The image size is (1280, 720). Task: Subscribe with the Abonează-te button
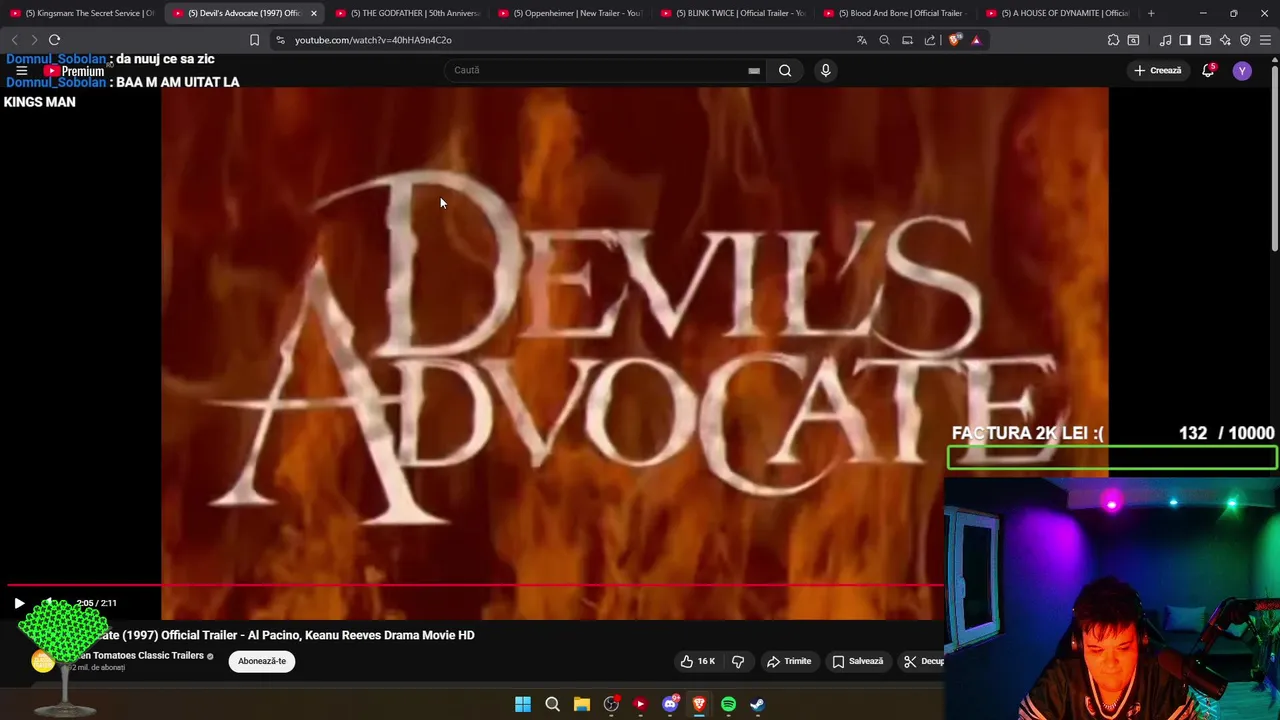(262, 661)
